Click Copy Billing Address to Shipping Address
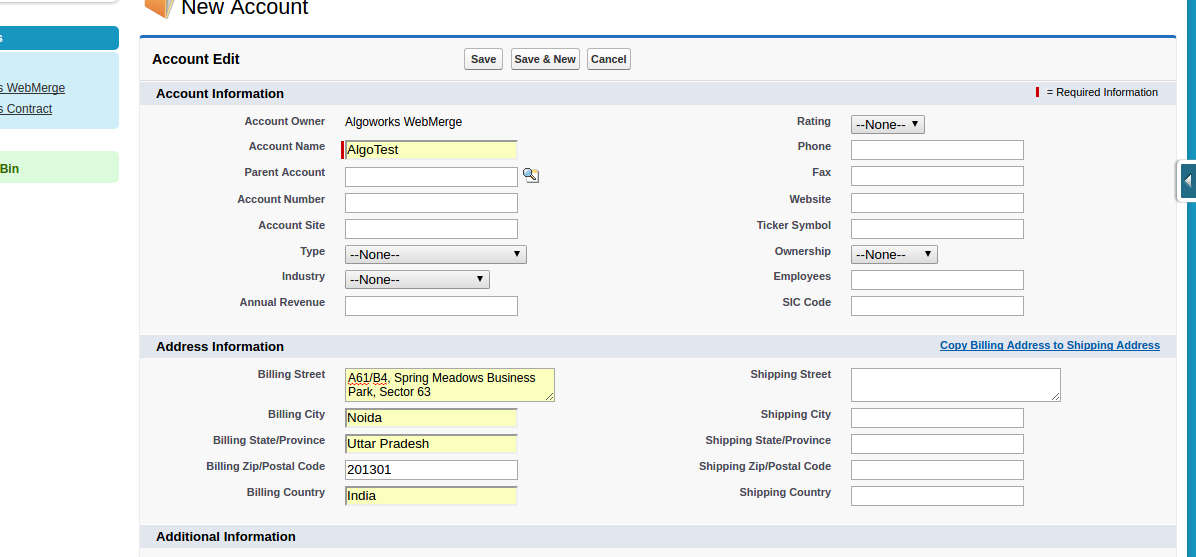Image resolution: width=1196 pixels, height=557 pixels. point(1049,346)
